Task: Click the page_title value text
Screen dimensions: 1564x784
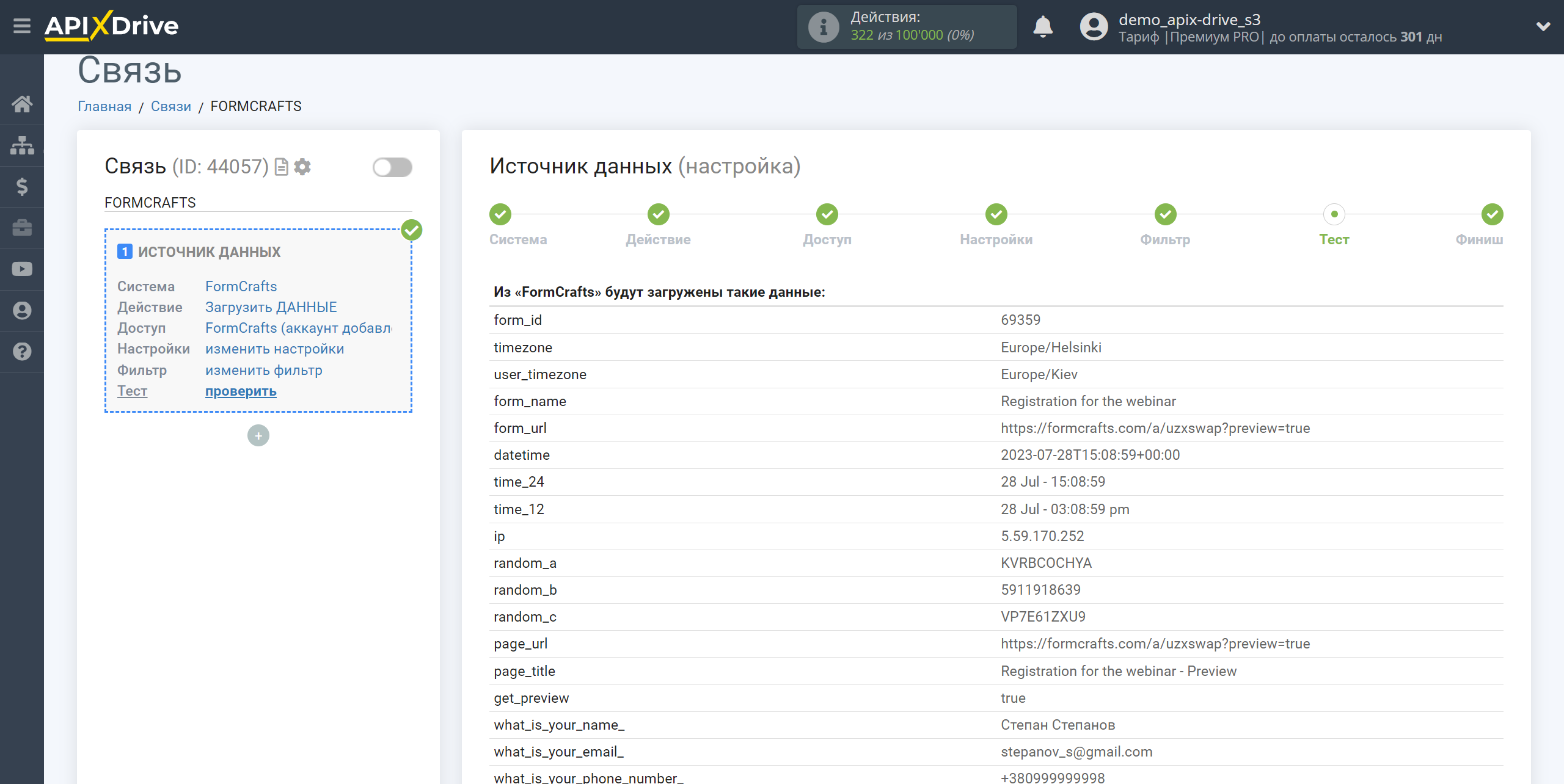Action: pyautogui.click(x=1119, y=671)
